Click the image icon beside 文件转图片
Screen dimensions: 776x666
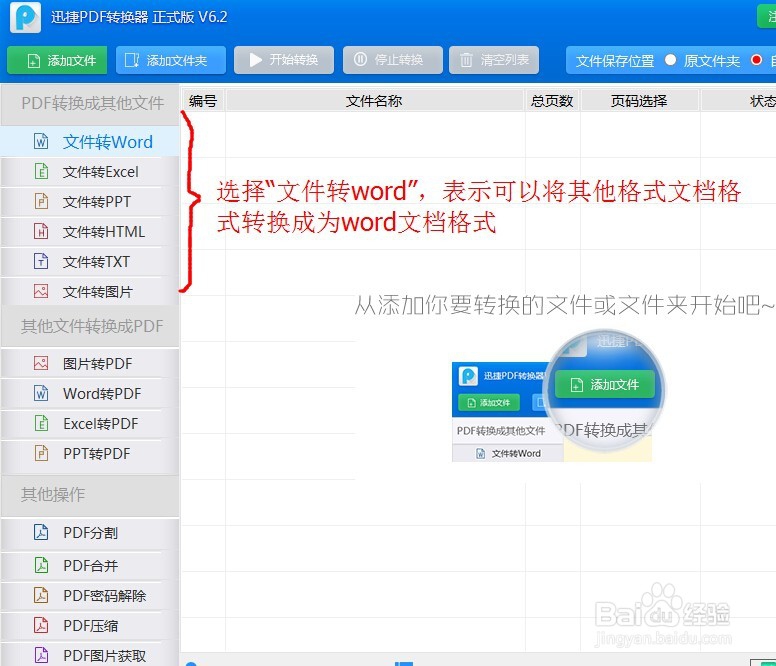coord(41,291)
